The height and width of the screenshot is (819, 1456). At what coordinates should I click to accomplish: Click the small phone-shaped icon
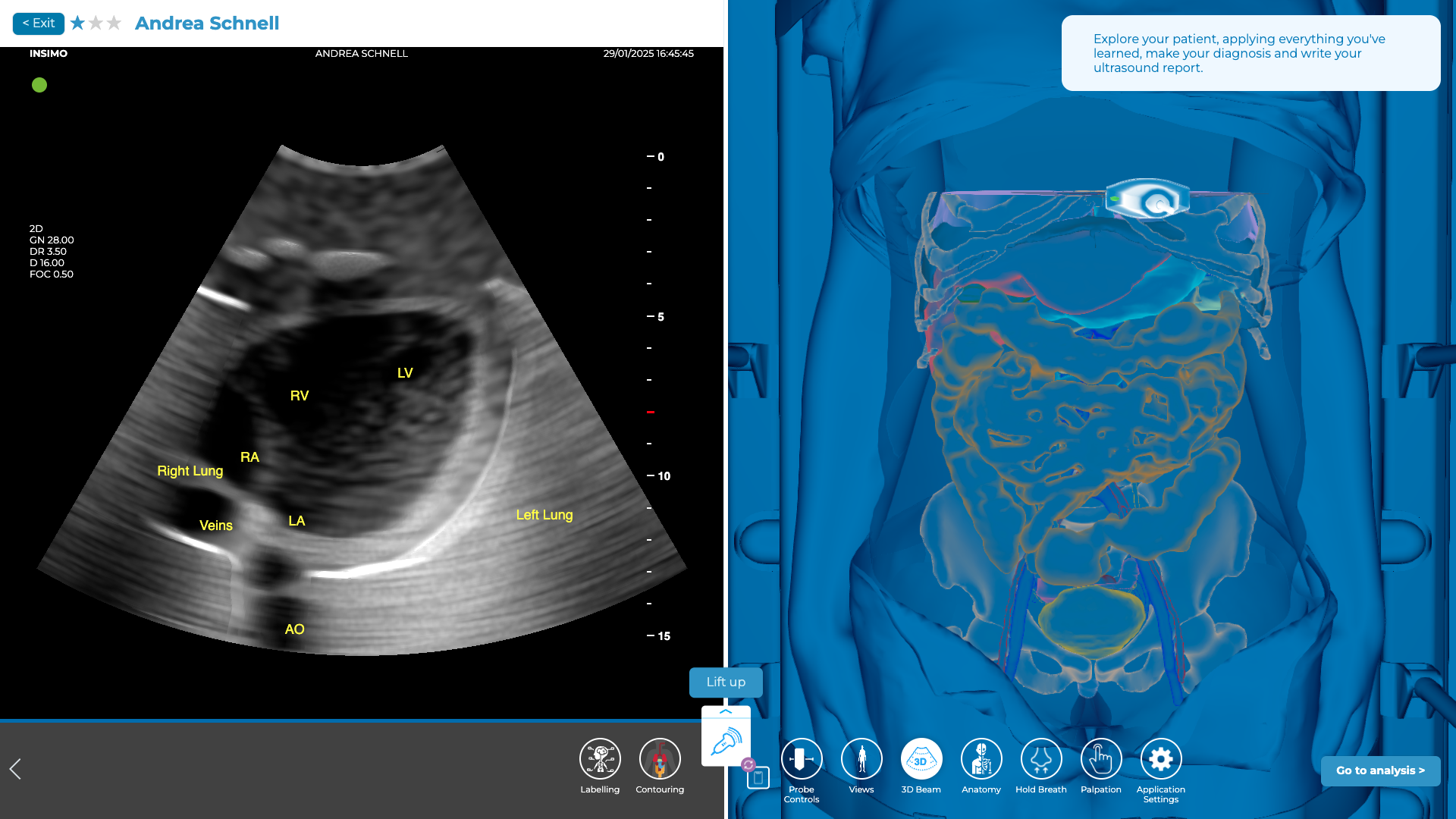click(x=758, y=778)
